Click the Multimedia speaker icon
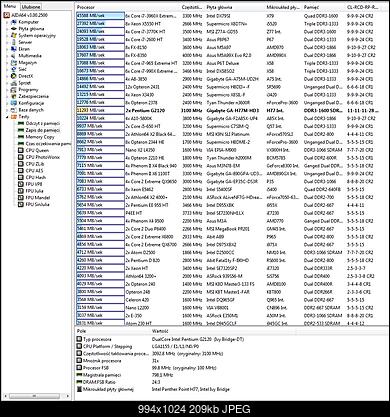The image size is (390, 417). pyautogui.click(x=14, y=56)
